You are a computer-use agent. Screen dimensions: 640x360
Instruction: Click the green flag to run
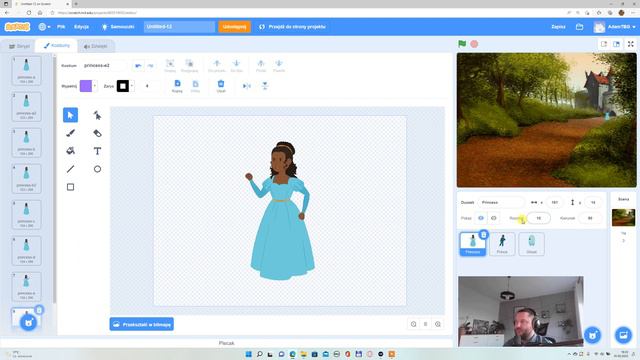point(462,44)
